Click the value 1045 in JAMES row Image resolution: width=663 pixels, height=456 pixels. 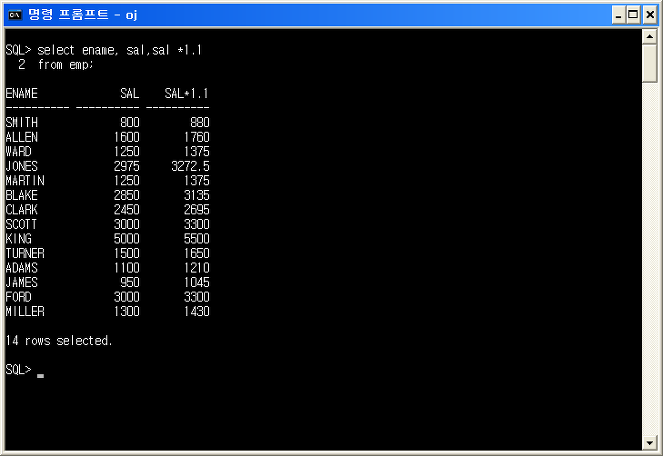[197, 282]
